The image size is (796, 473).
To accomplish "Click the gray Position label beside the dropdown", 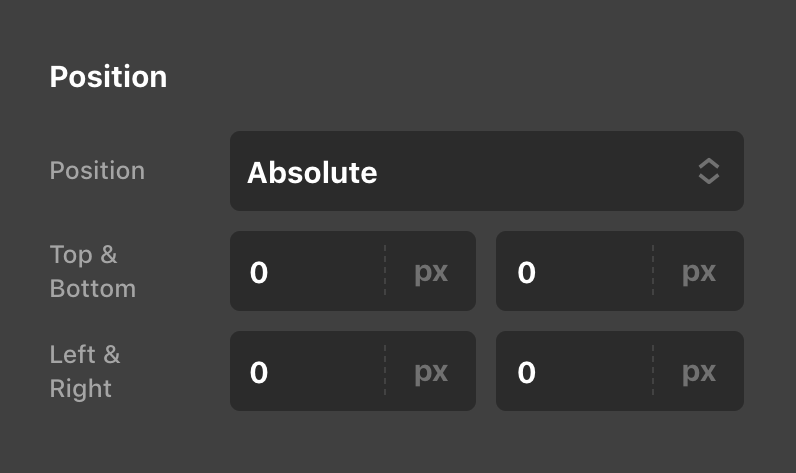I will [97, 171].
